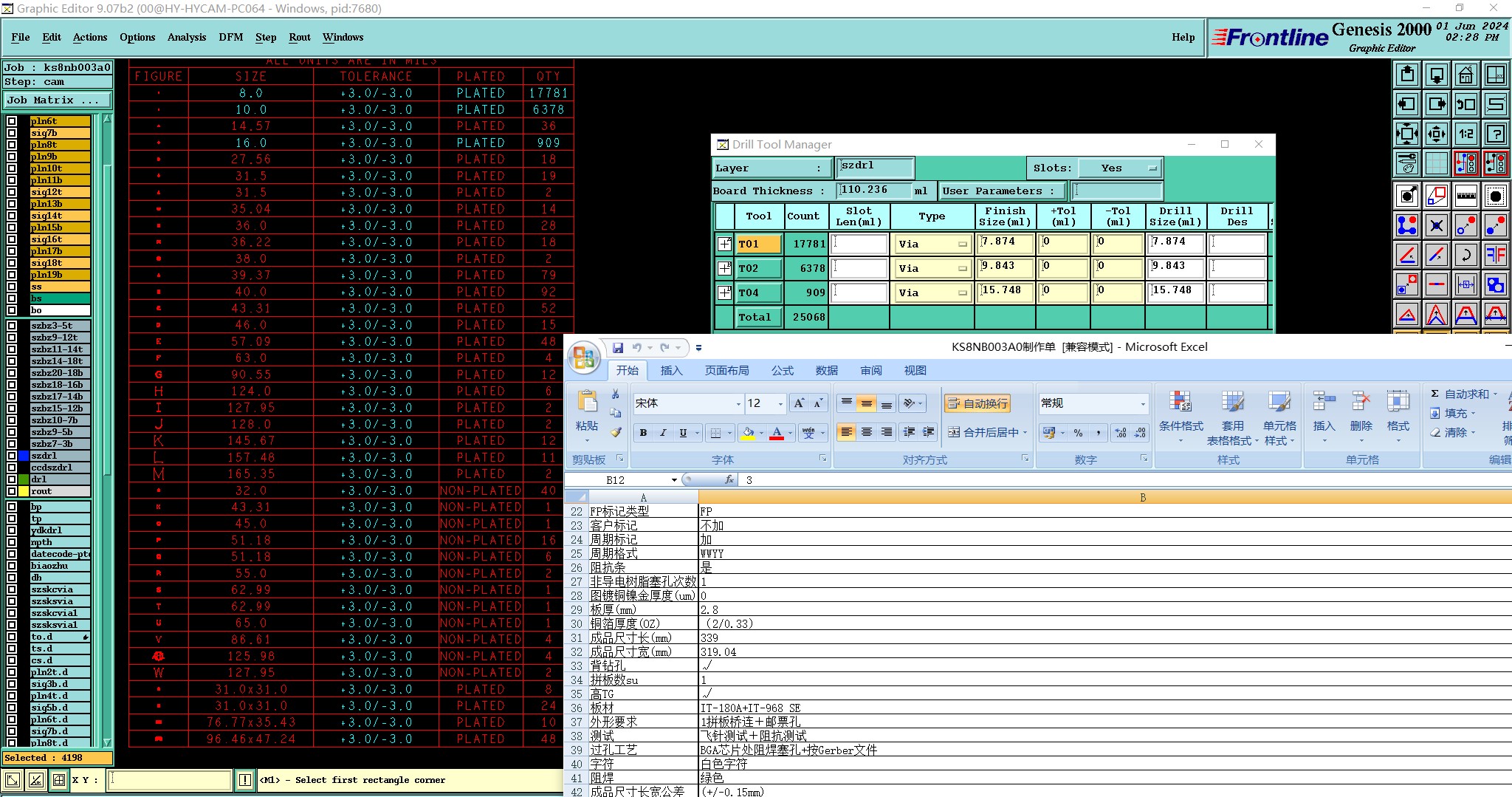The width and height of the screenshot is (1512, 797).
Task: Click the Board Thickness input field
Action: pyautogui.click(x=874, y=191)
